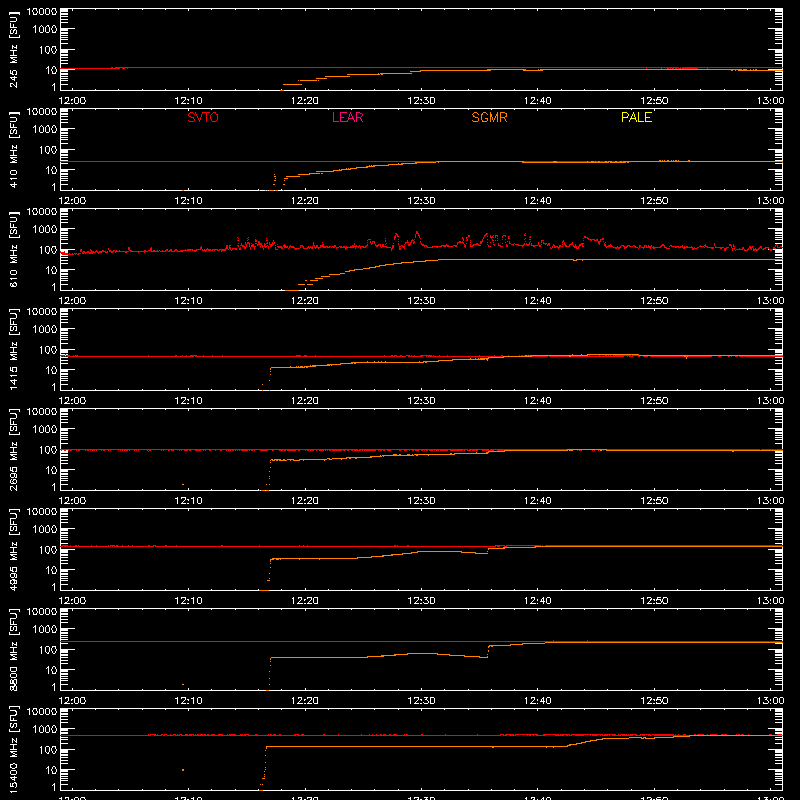Click 12:20 under the 410 MHz panel
This screenshot has height=800, width=800.
(x=305, y=201)
